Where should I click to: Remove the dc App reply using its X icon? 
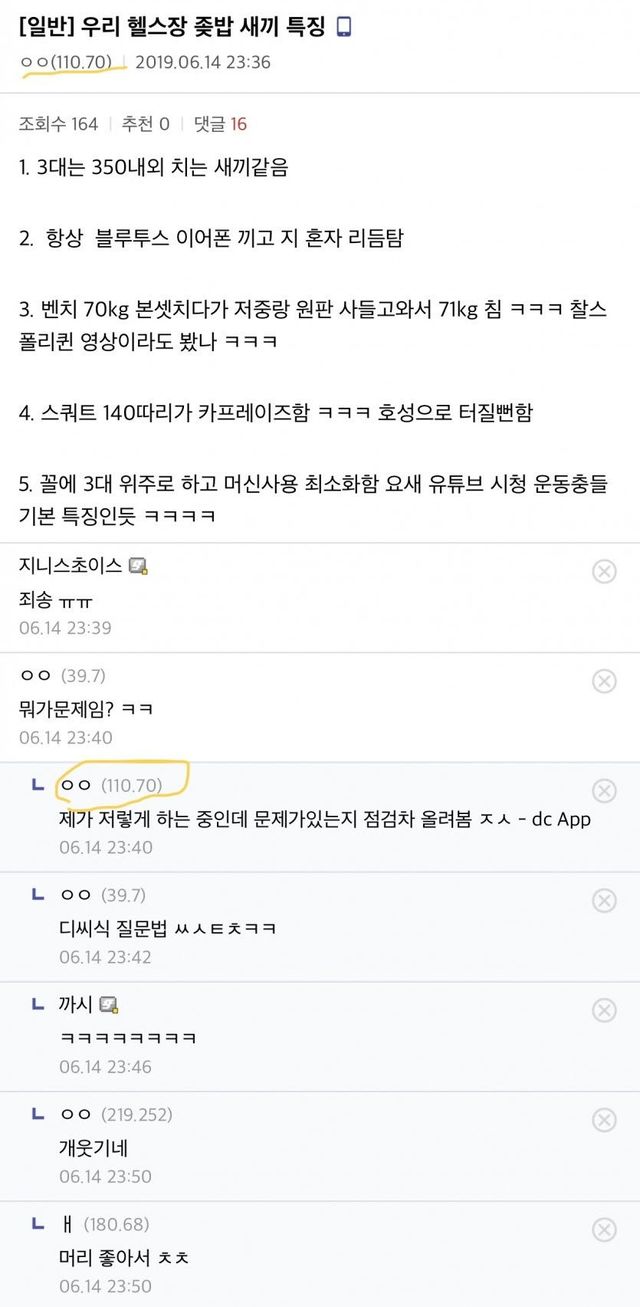[604, 791]
